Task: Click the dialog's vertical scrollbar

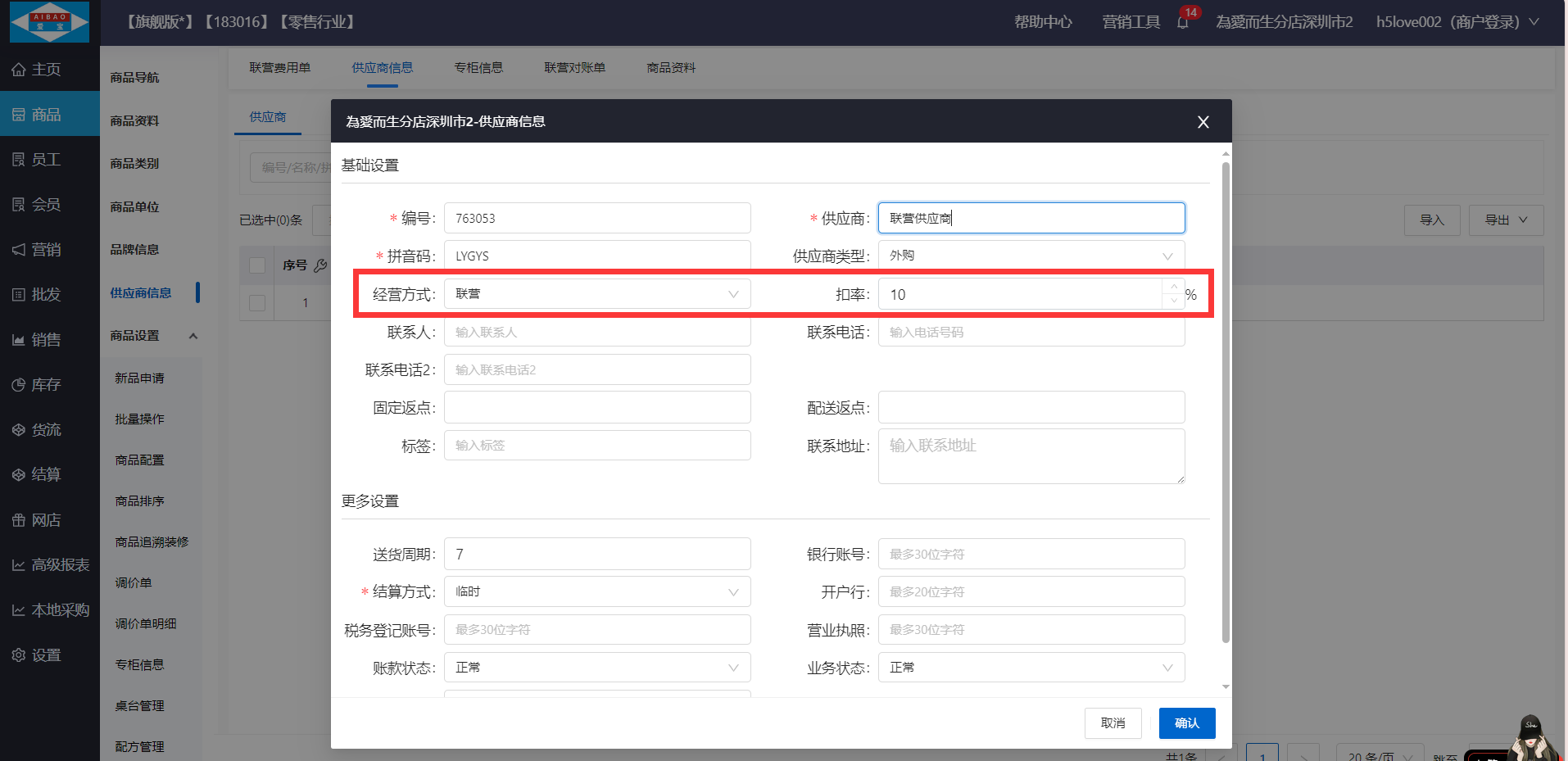Action: point(1226,401)
